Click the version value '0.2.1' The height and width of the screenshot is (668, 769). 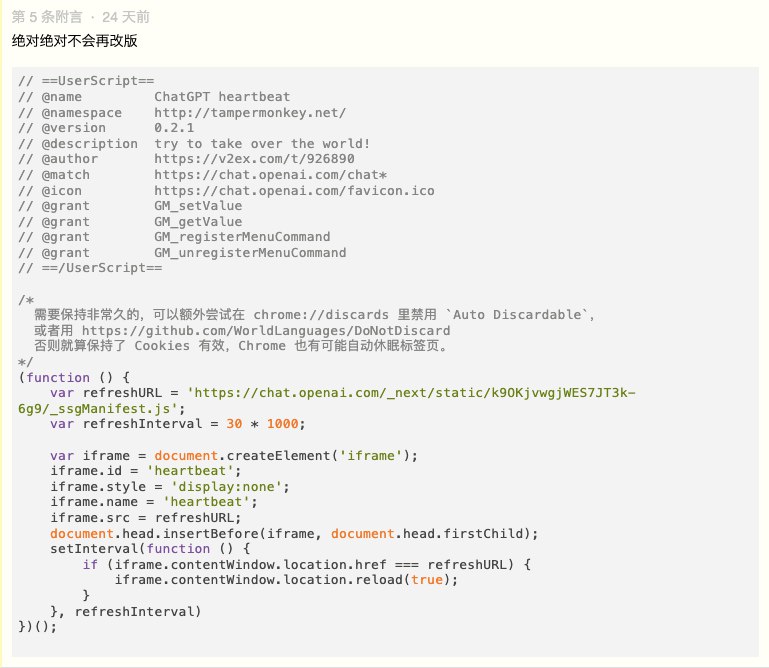click(174, 128)
